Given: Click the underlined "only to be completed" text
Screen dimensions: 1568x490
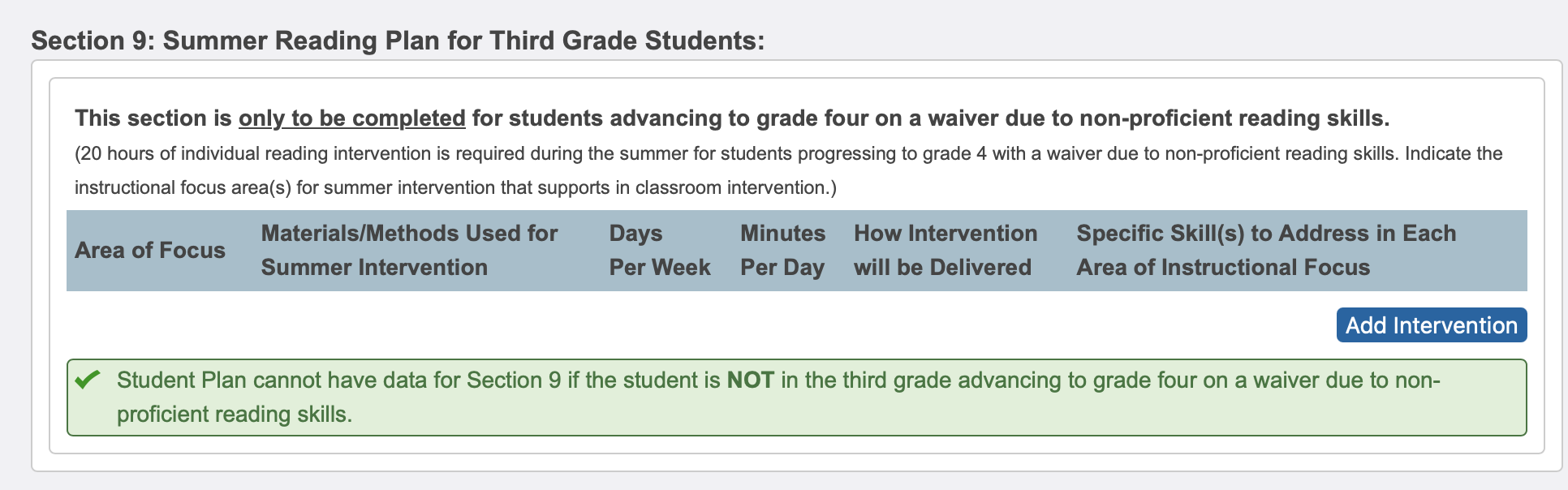Looking at the screenshot, I should click(351, 118).
